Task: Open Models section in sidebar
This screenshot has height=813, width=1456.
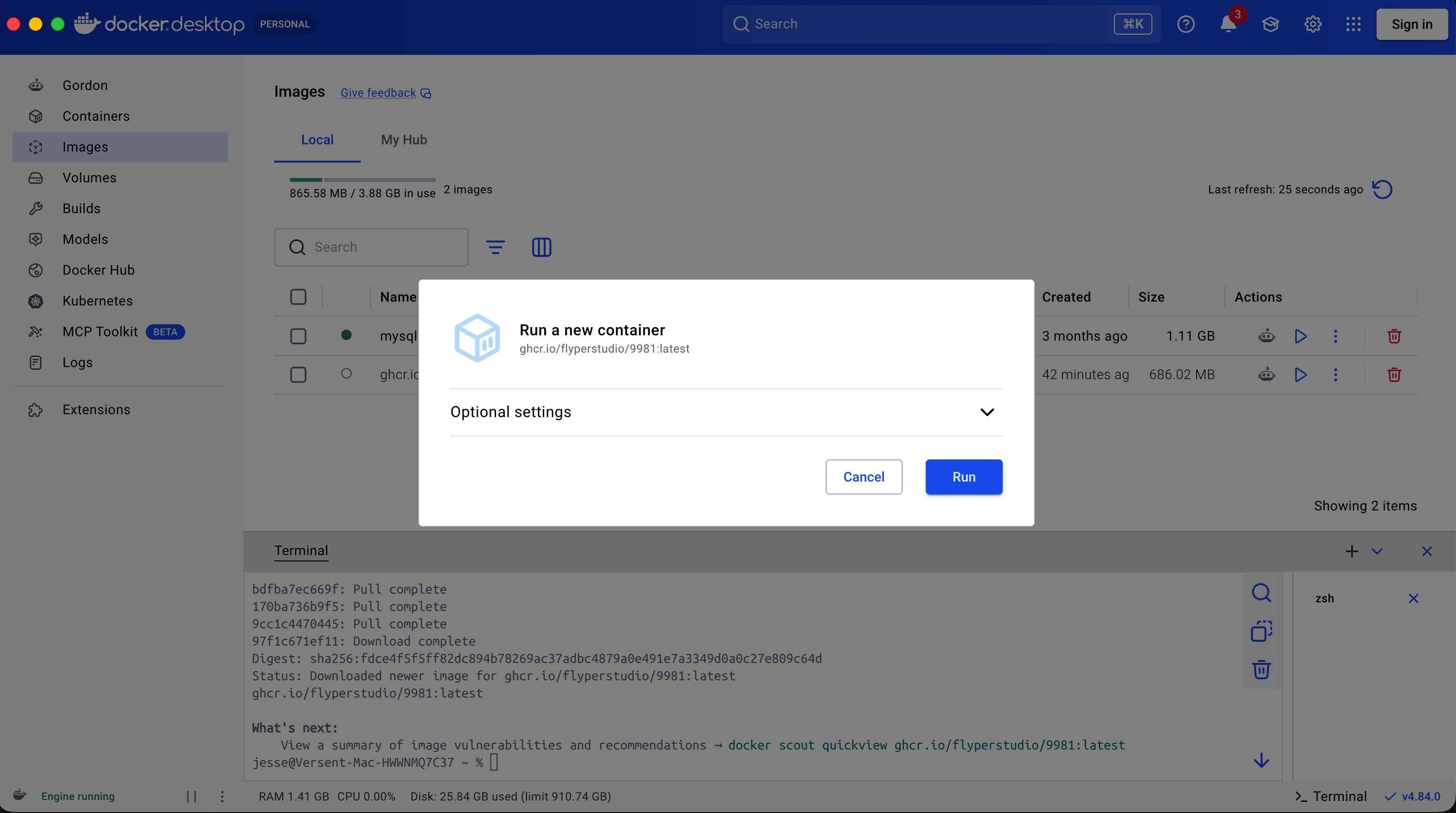Action: coord(120,240)
